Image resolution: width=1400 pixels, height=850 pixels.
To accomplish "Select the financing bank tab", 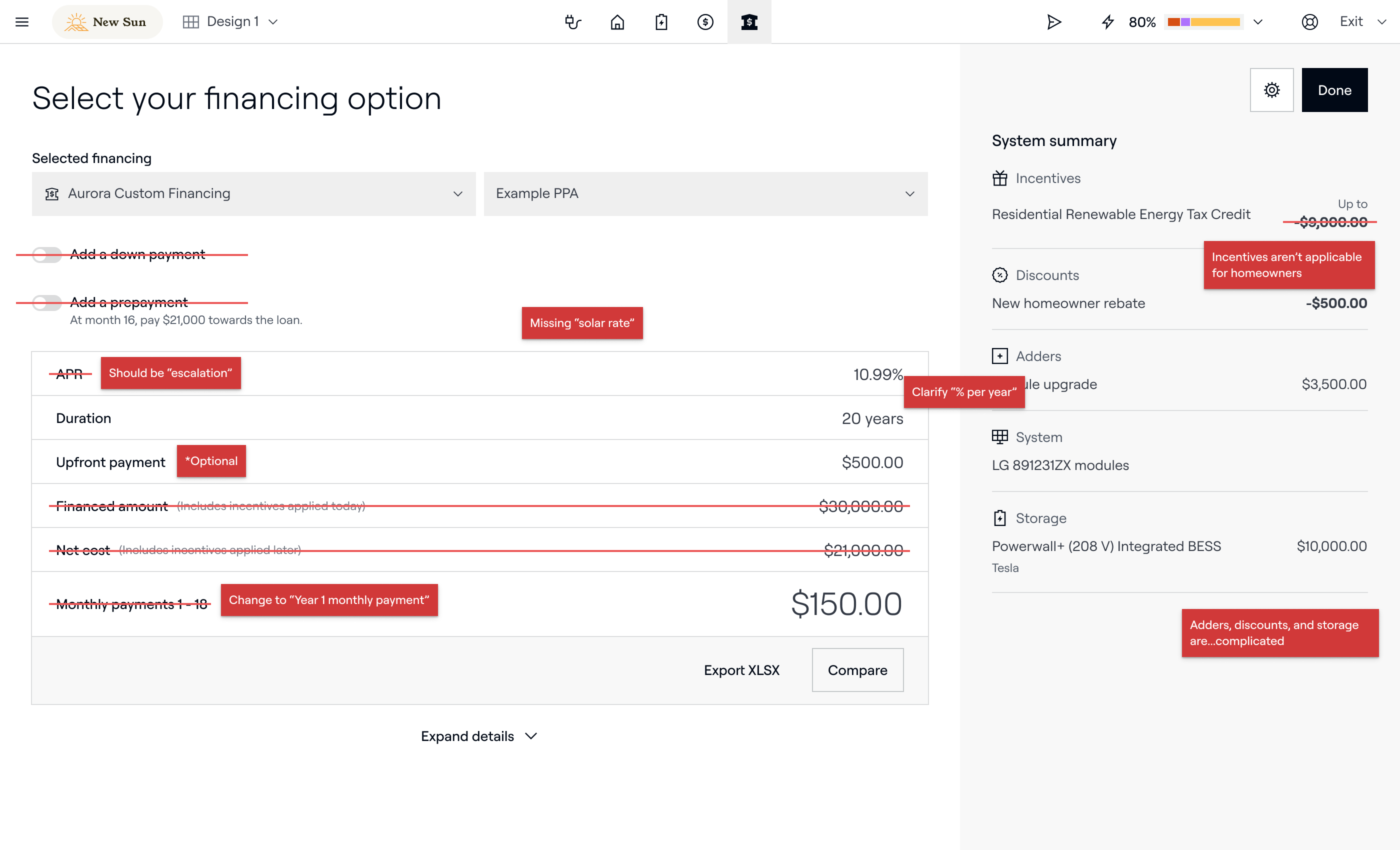I will pos(749,21).
